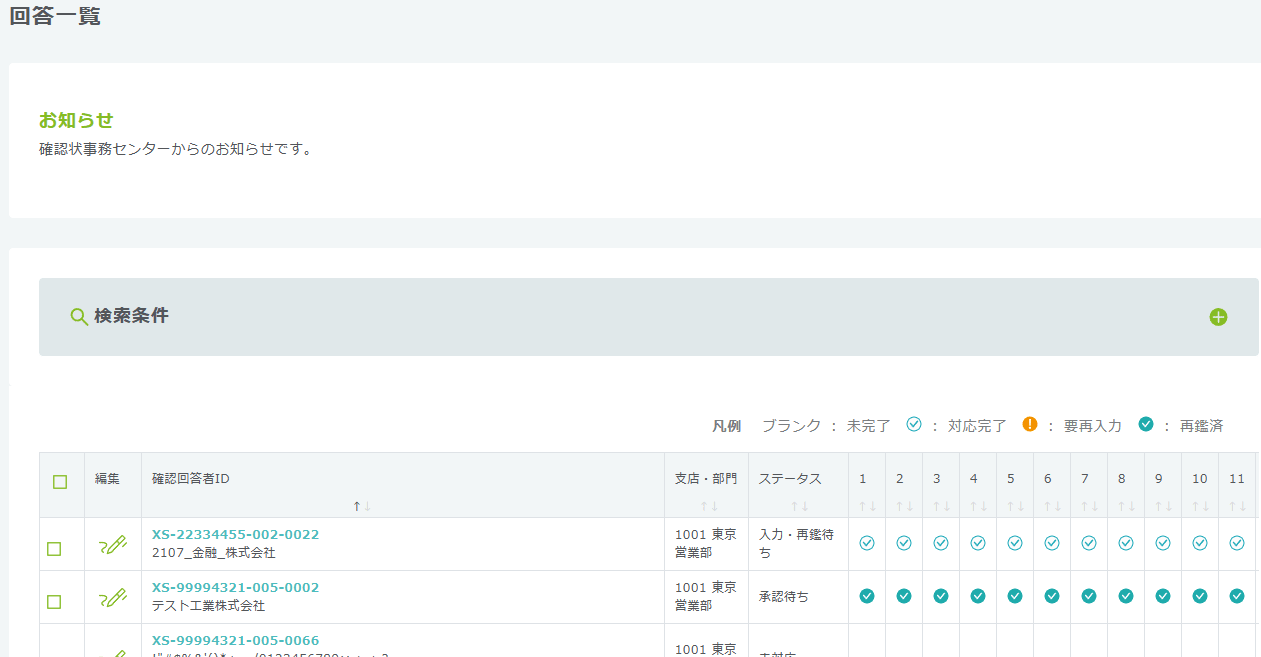This screenshot has height=657, width=1261.
Task: Click filled 再鑑済 check icon in legend
Action: (1146, 424)
